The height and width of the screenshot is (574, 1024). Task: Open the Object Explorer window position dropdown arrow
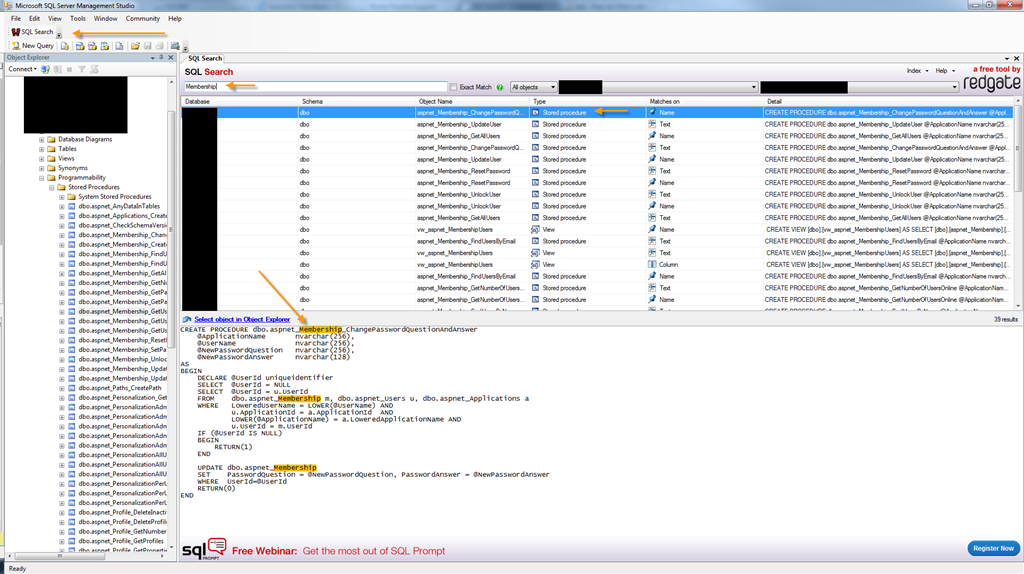[153, 57]
